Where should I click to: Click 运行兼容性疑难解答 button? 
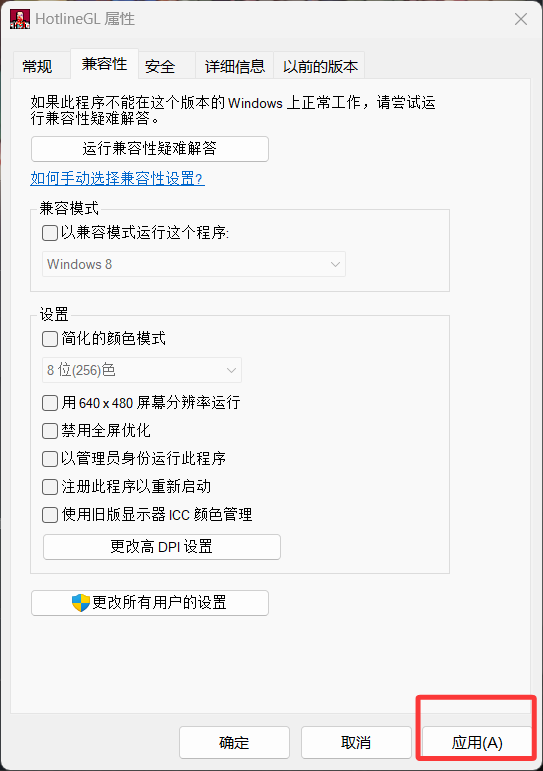[150, 148]
